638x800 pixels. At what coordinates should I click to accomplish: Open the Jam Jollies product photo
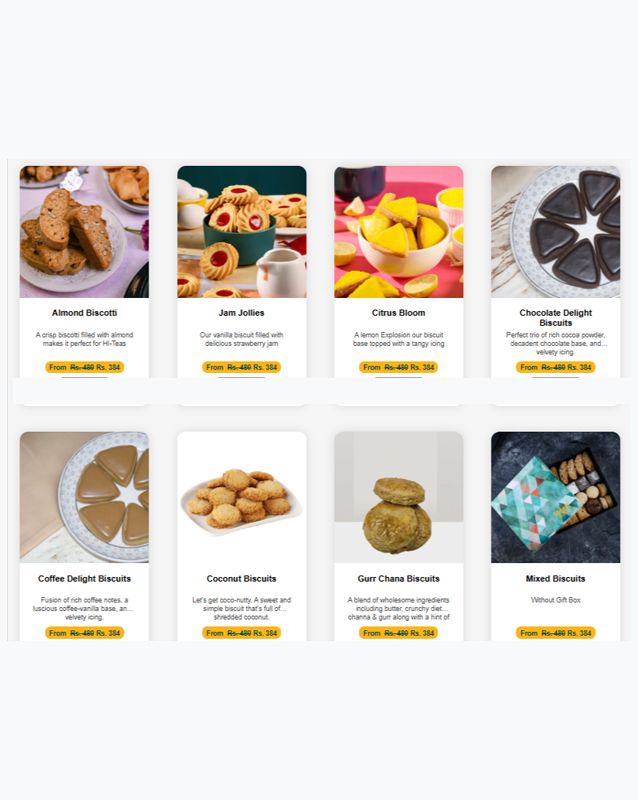[x=242, y=232]
